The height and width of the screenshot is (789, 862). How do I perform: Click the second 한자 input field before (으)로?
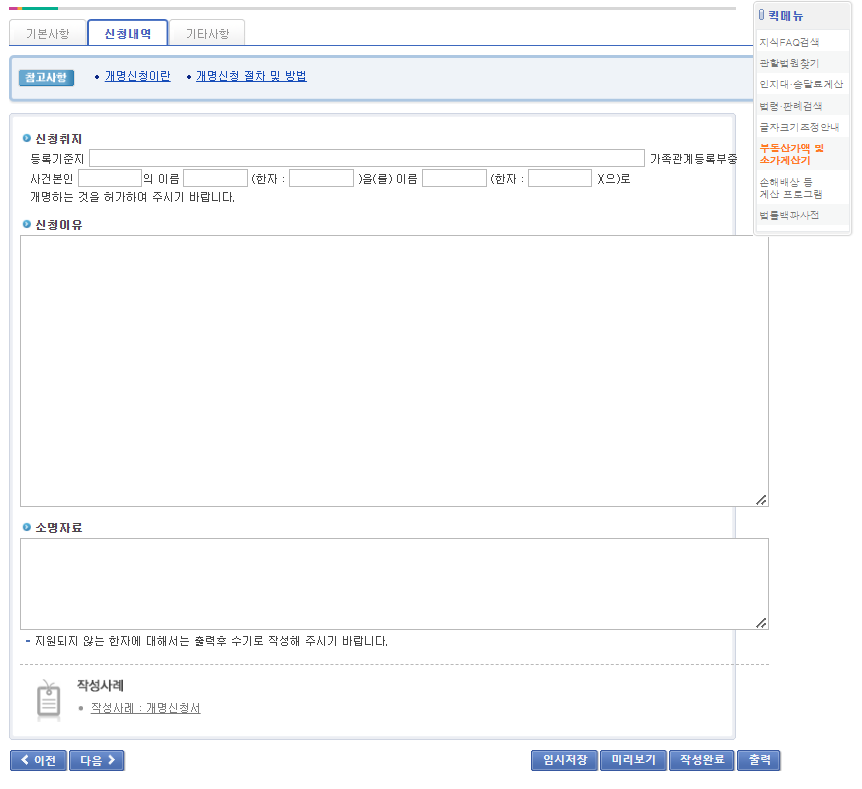560,178
